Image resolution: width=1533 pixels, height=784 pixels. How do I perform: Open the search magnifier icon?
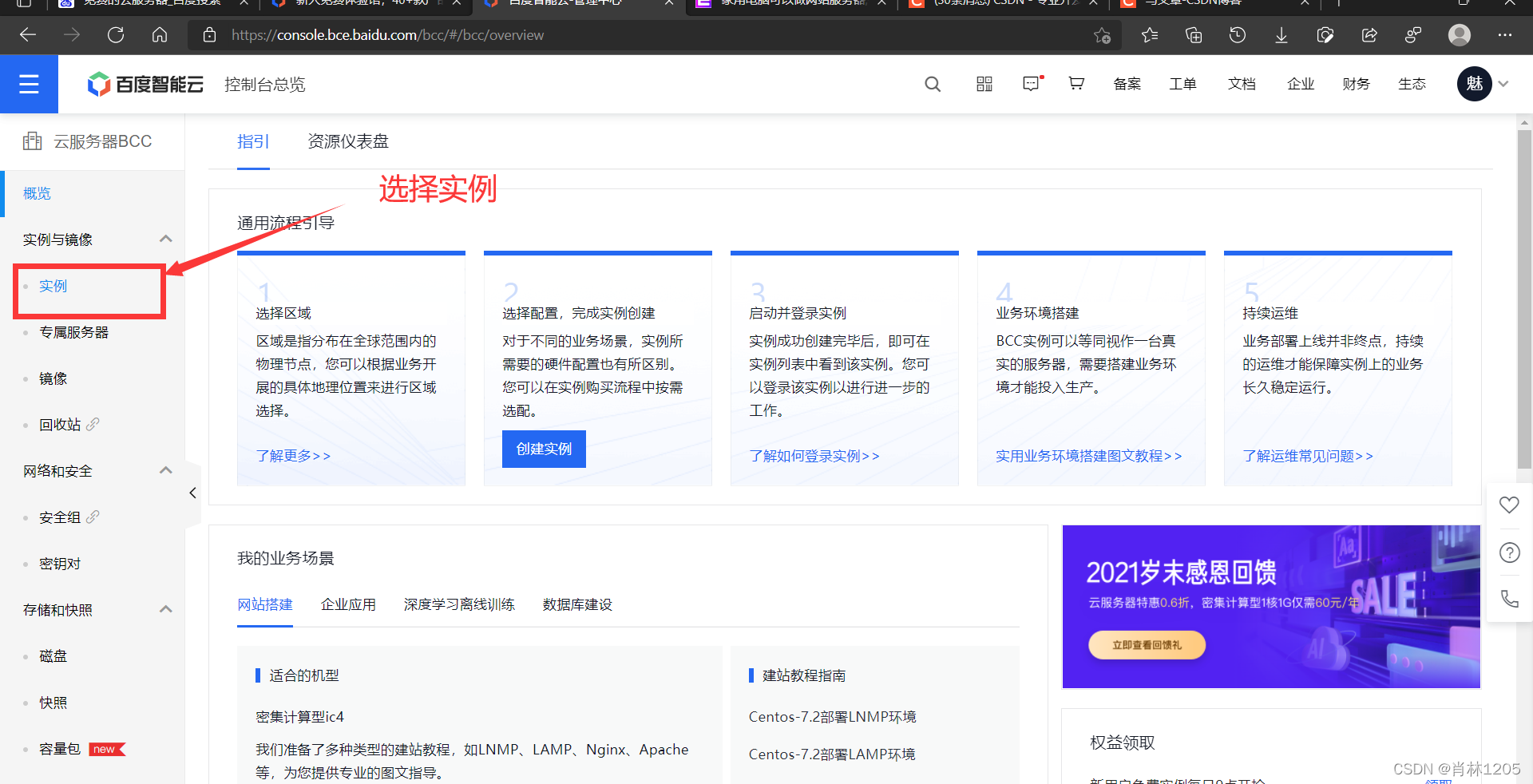(933, 84)
